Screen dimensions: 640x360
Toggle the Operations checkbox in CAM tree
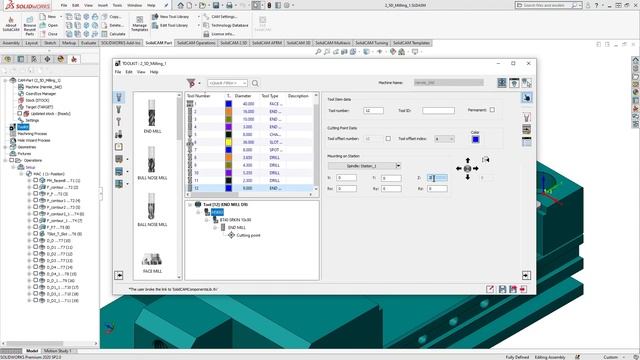pos(11,160)
